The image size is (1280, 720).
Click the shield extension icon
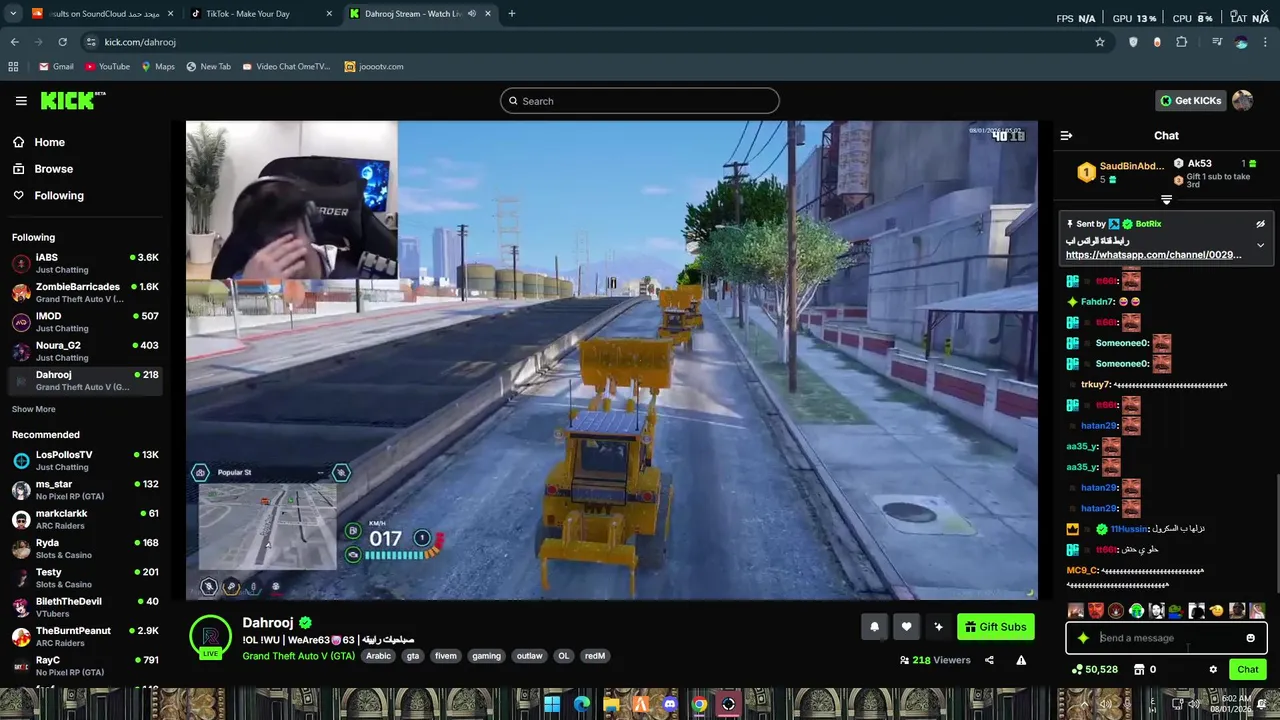[1133, 42]
